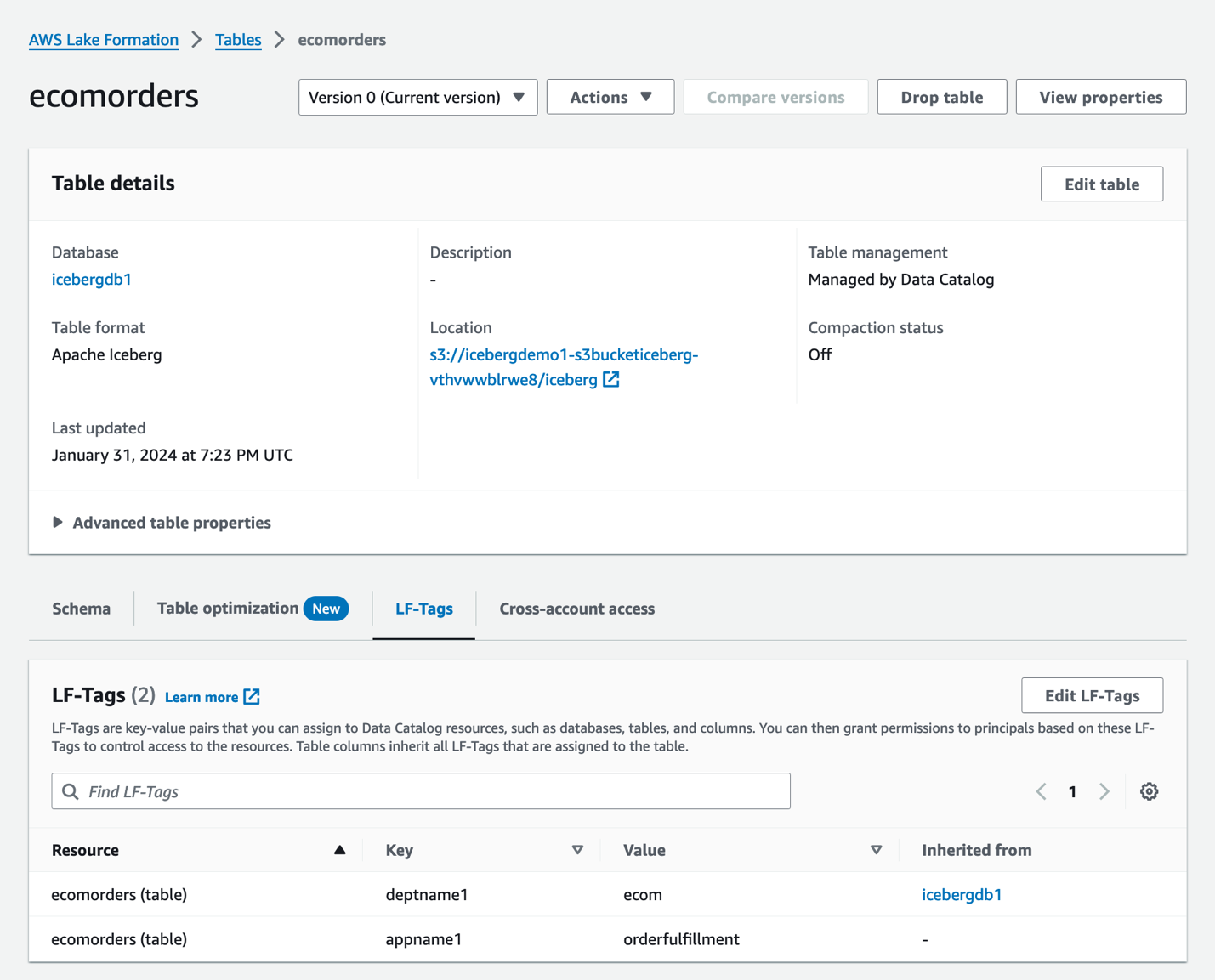Viewport: 1215px width, 980px height.
Task: Click the ecomorders breadcrumb text
Action: pos(342,40)
